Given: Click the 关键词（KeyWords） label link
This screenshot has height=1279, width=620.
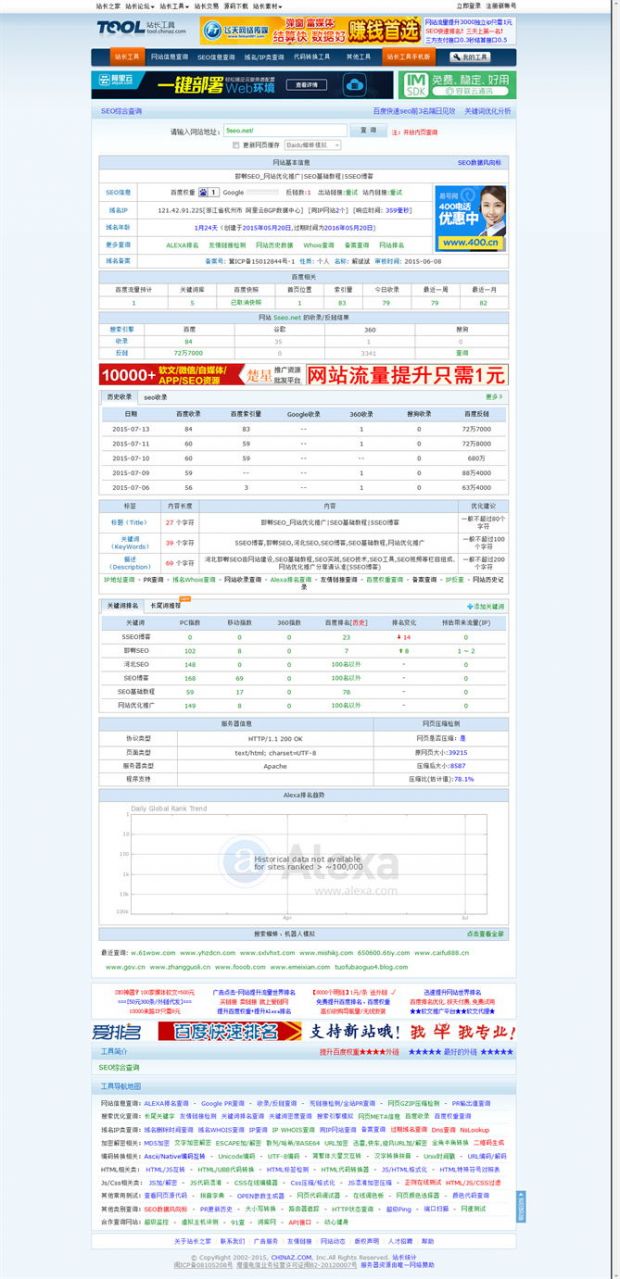Looking at the screenshot, I should pos(130,543).
